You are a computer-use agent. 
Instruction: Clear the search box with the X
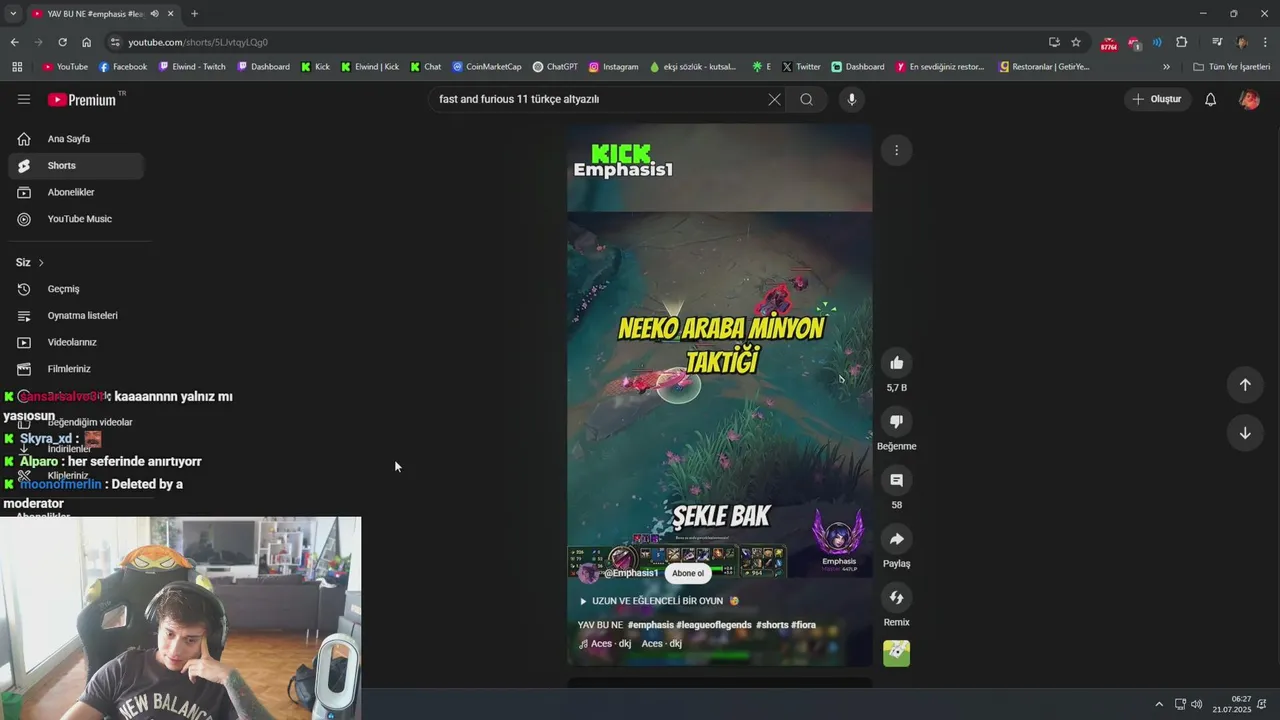click(774, 99)
